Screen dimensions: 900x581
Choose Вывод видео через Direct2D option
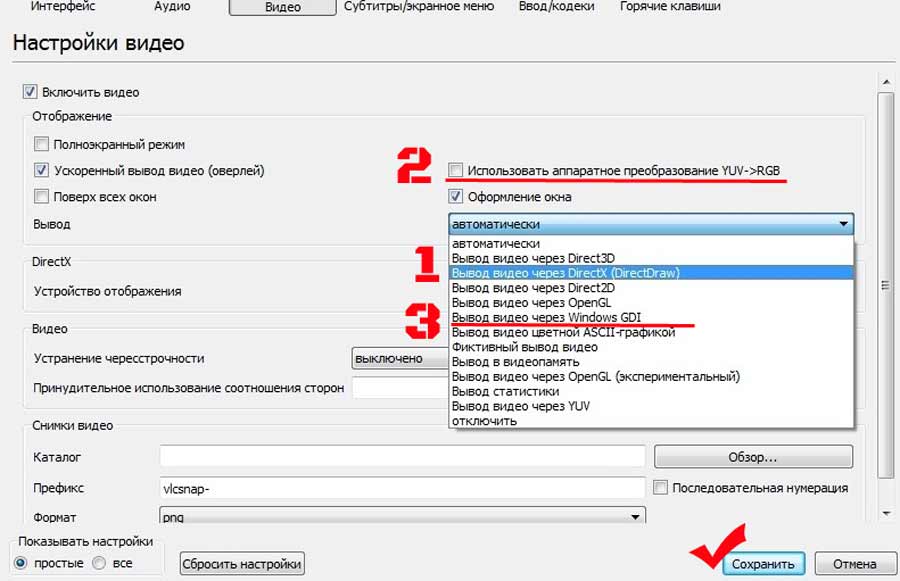coord(651,288)
